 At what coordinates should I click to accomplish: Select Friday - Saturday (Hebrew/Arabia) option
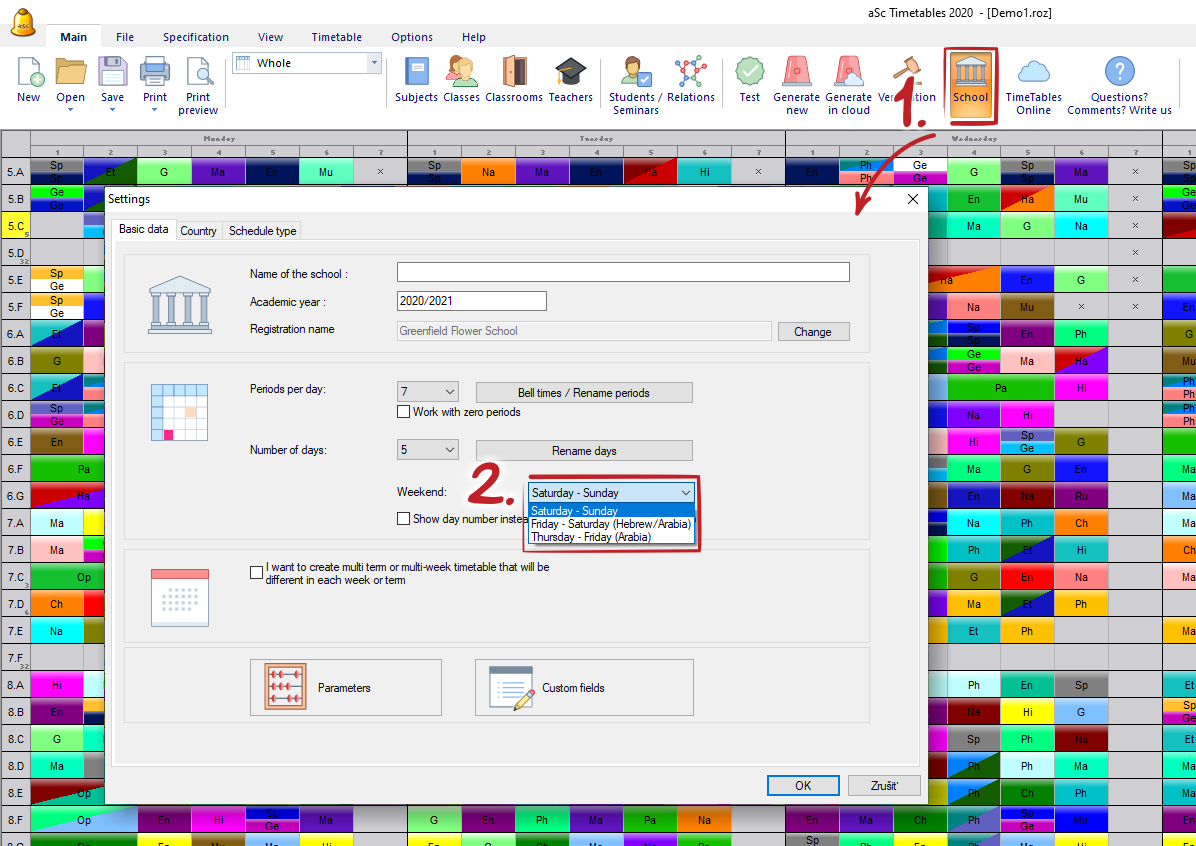coord(612,524)
